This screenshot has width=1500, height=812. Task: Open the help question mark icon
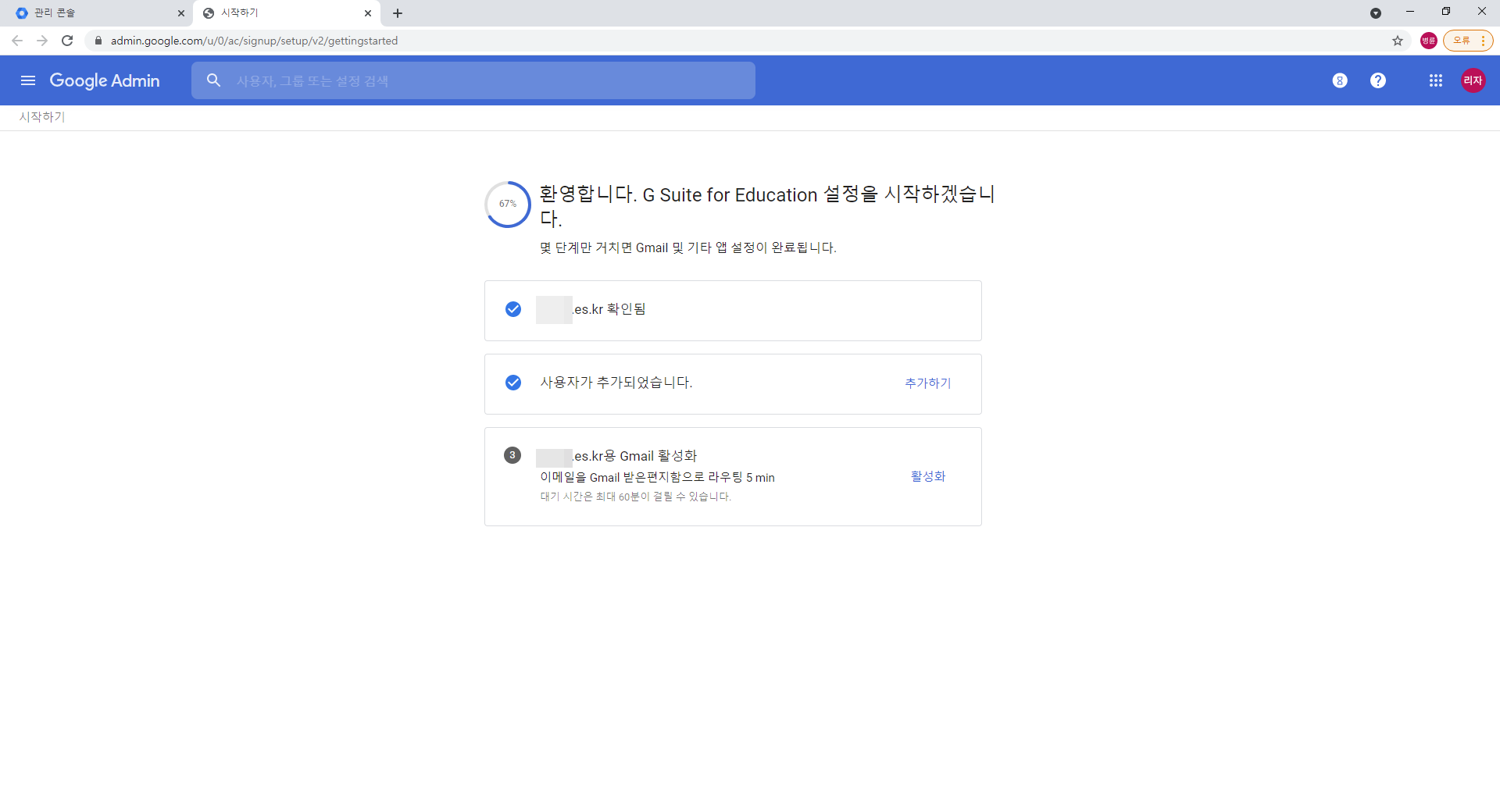[1378, 80]
